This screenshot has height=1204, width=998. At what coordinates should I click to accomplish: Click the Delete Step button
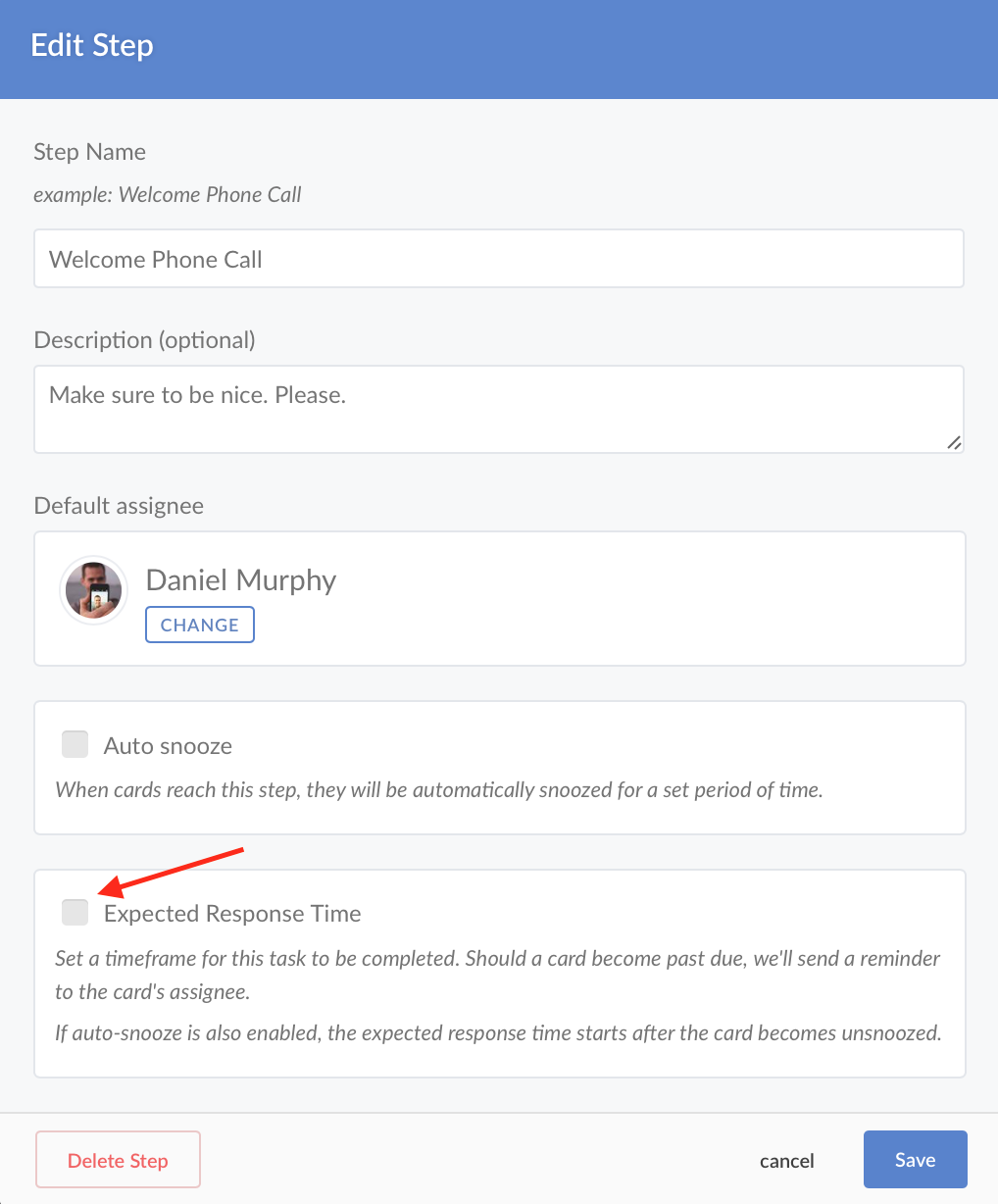[x=118, y=1160]
